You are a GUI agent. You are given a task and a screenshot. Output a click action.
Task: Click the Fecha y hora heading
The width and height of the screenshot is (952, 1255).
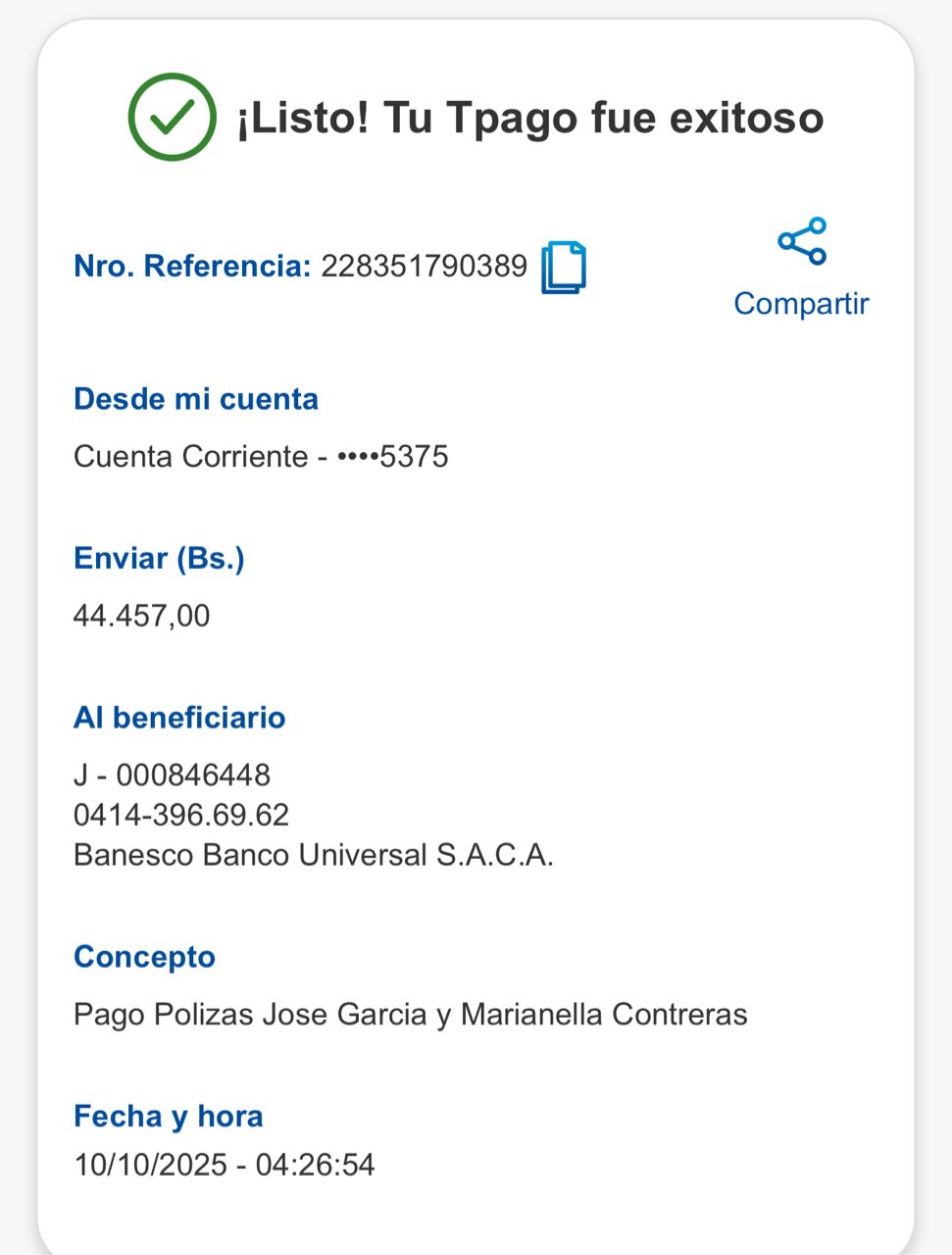click(x=169, y=1116)
